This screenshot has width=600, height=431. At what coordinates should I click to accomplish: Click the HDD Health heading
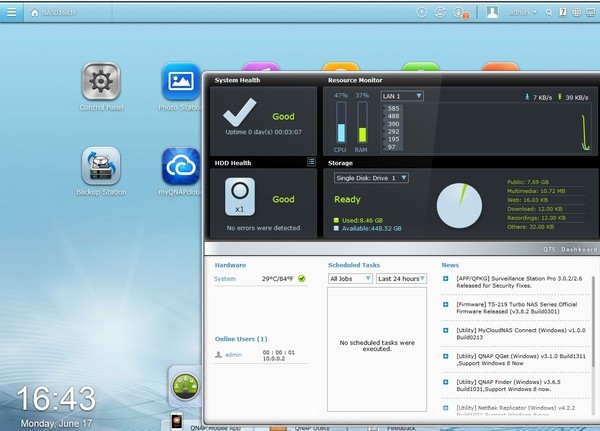click(233, 163)
